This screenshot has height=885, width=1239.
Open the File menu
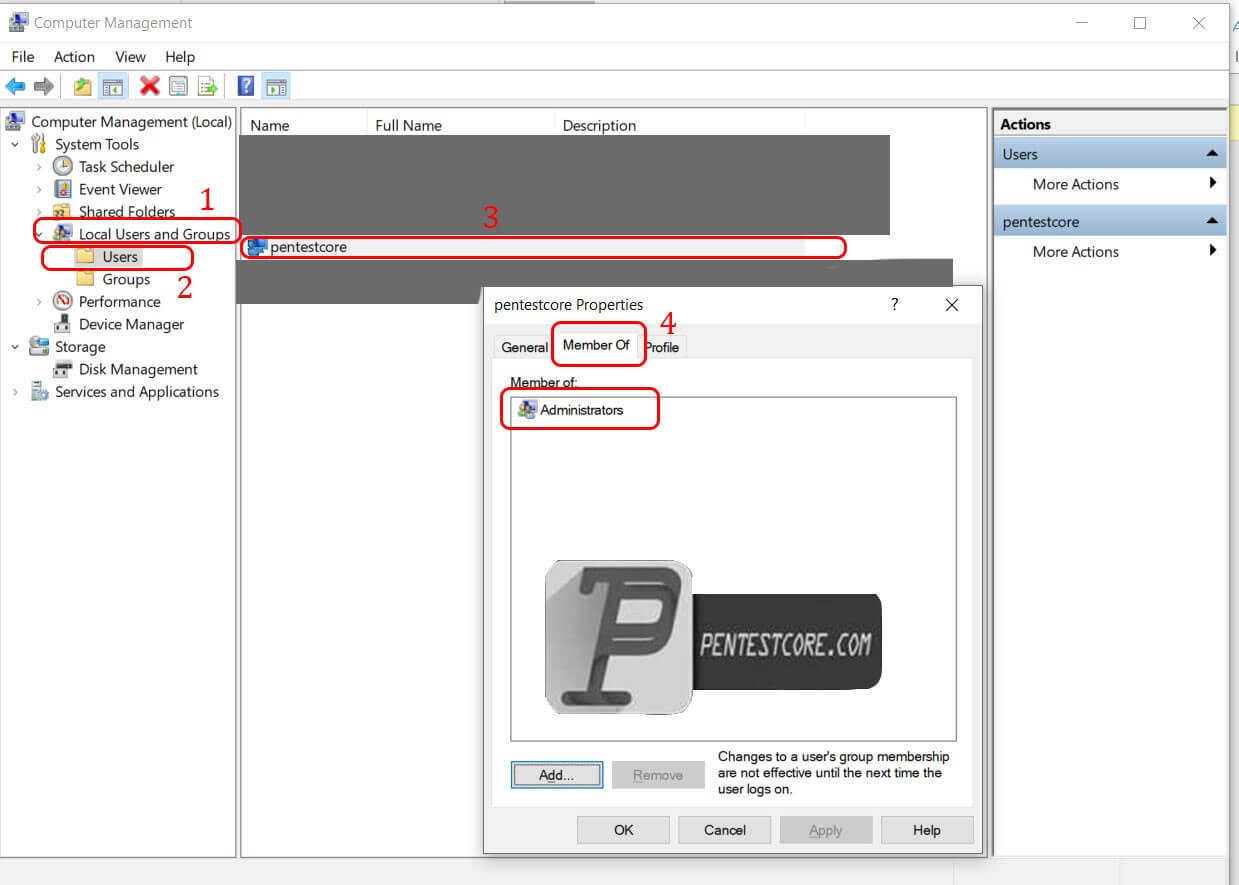[x=22, y=57]
